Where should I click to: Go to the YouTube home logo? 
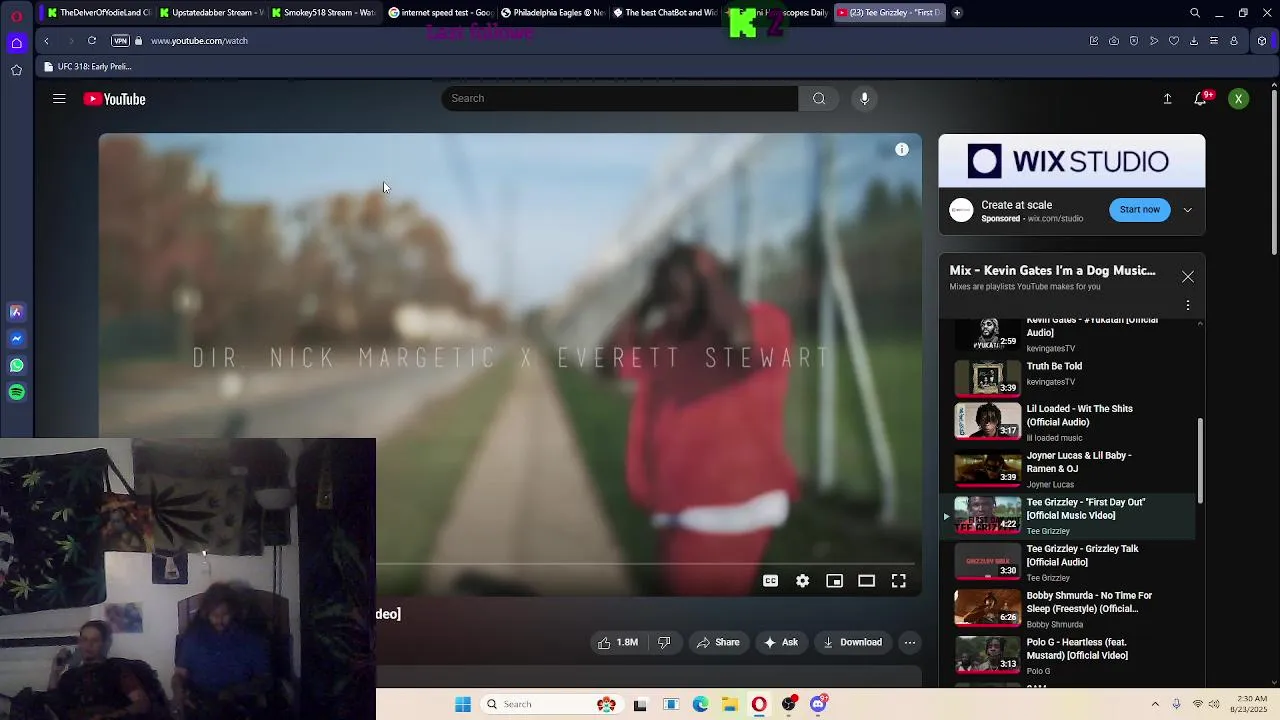115,99
